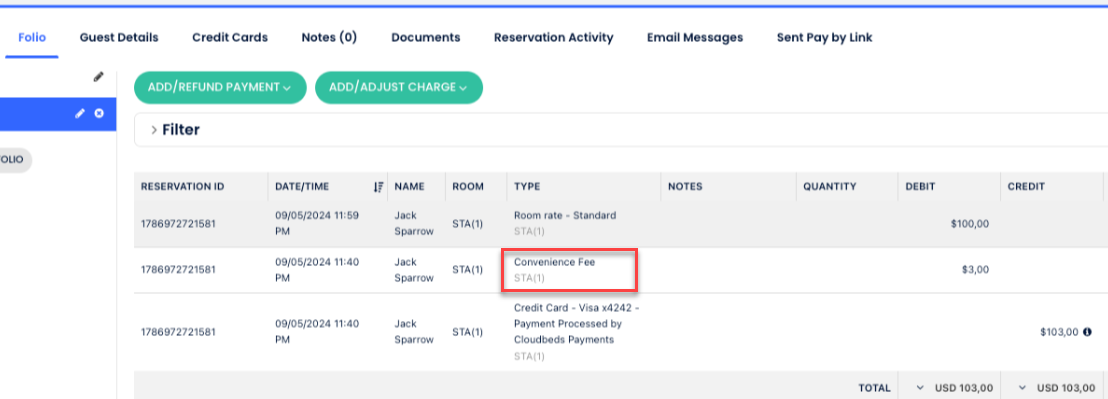View the Reservation Activity tab
Image resolution: width=1108 pixels, height=399 pixels.
coord(553,37)
